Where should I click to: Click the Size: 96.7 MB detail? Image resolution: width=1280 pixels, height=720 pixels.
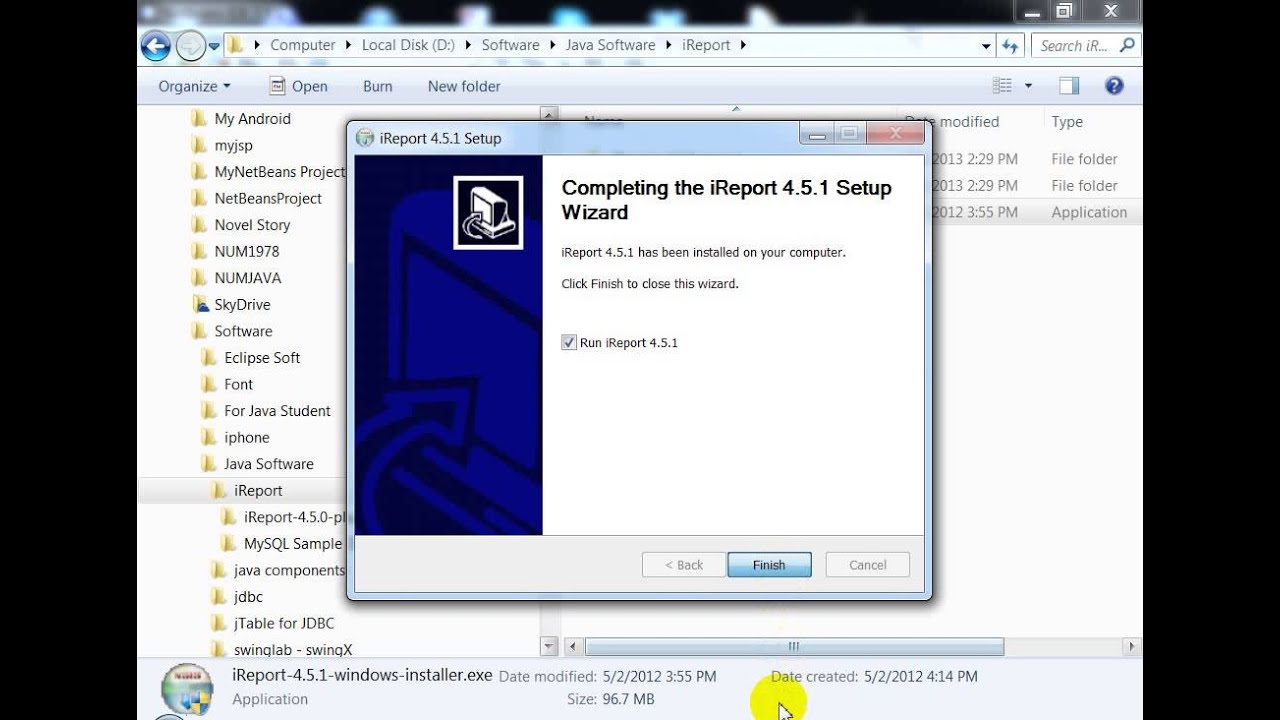coord(611,700)
